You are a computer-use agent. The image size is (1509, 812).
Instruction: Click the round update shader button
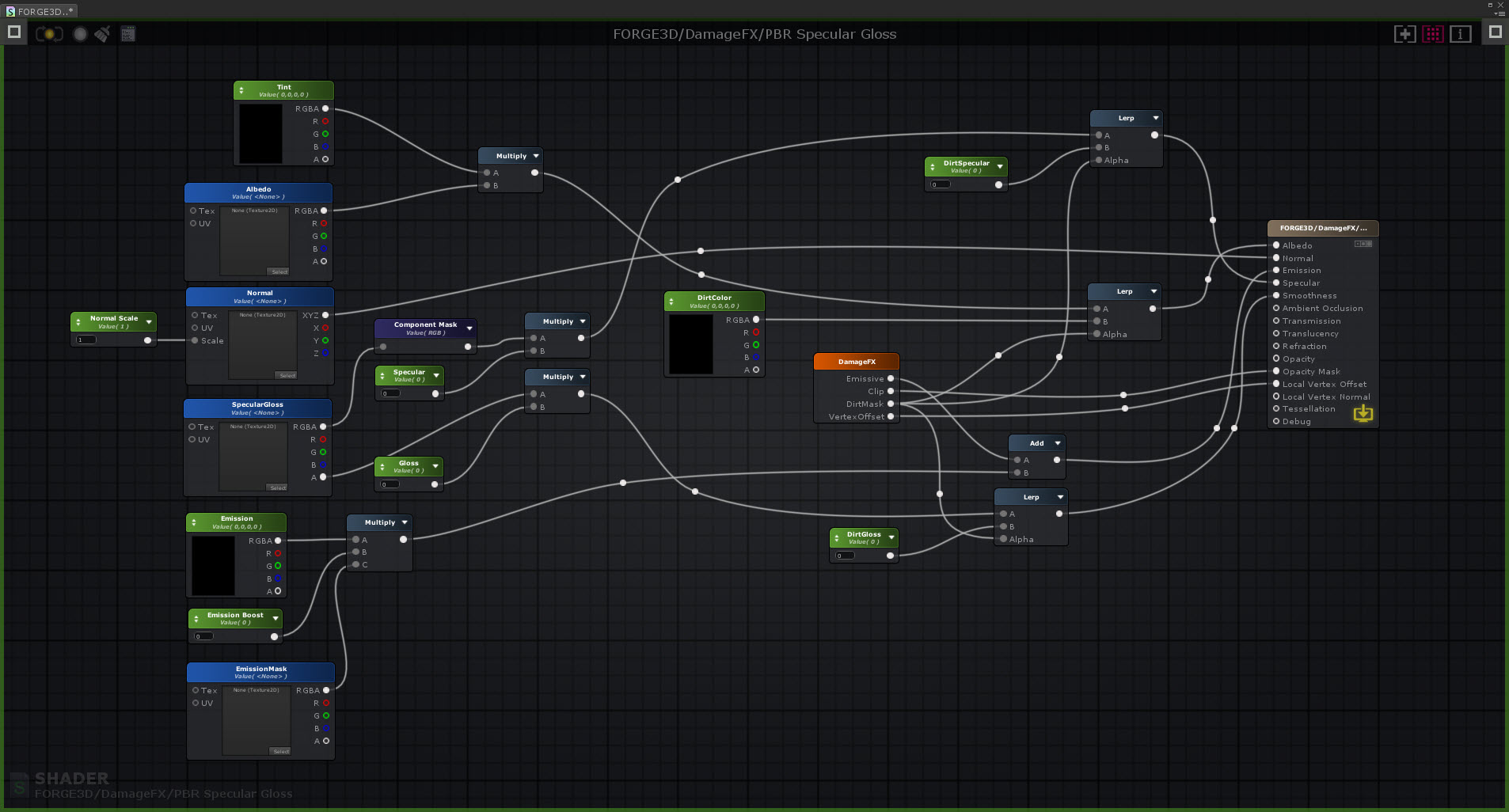[x=80, y=34]
